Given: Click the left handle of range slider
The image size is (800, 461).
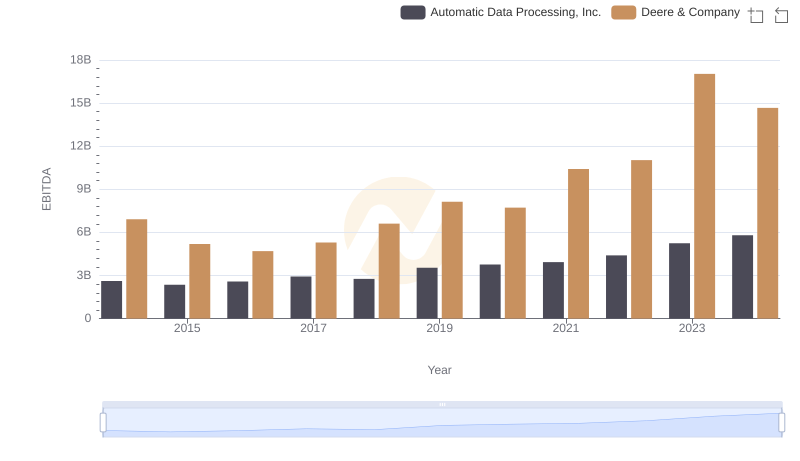Looking at the screenshot, I should pyautogui.click(x=103, y=423).
